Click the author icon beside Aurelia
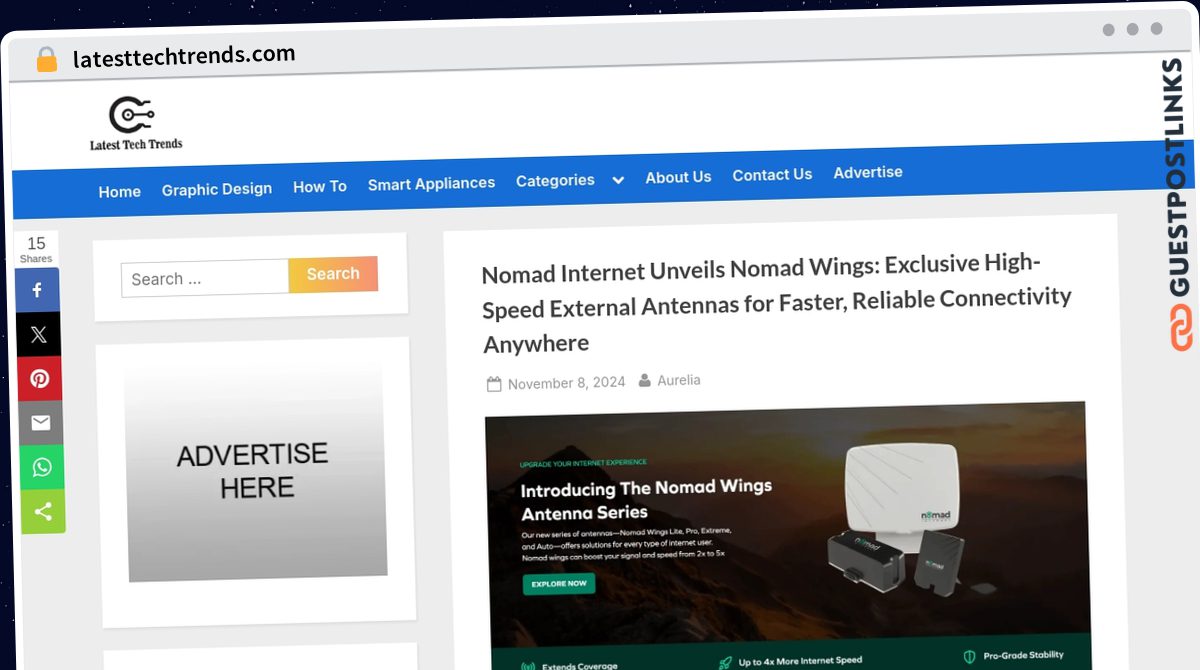Screen dimensions: 1200x670 click(x=645, y=380)
